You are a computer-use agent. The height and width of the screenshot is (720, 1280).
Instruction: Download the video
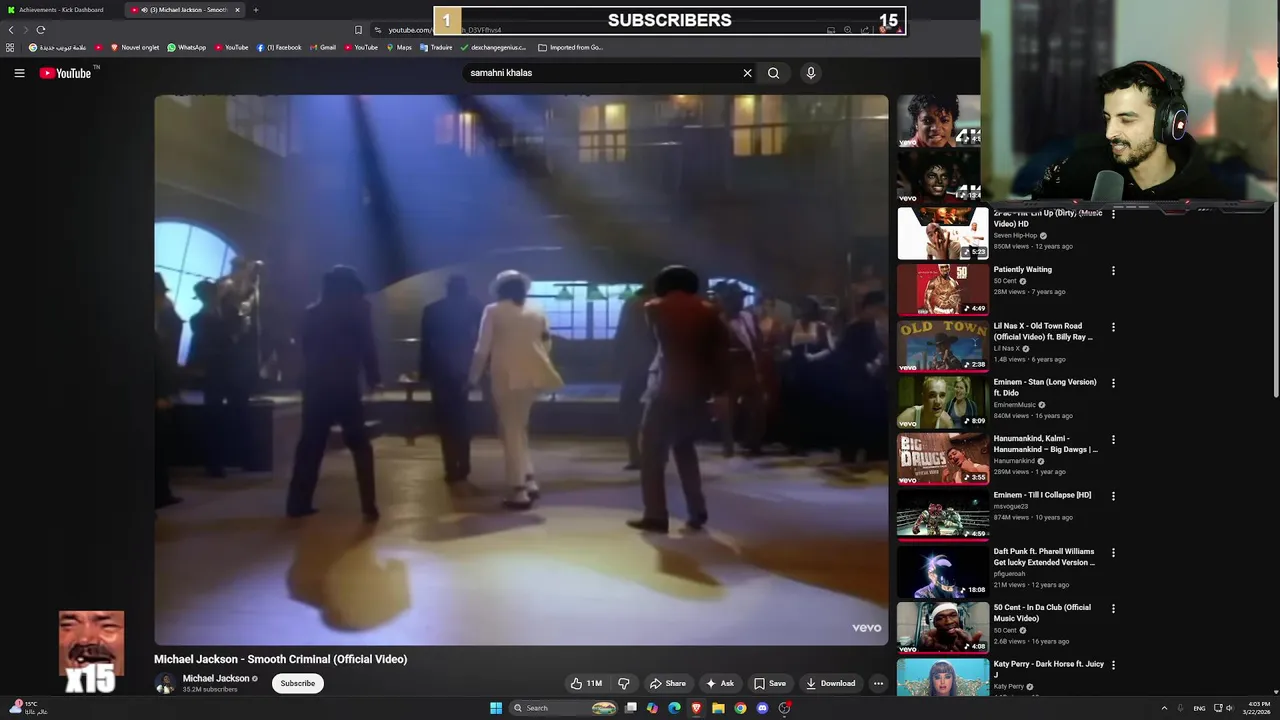[x=830, y=683]
